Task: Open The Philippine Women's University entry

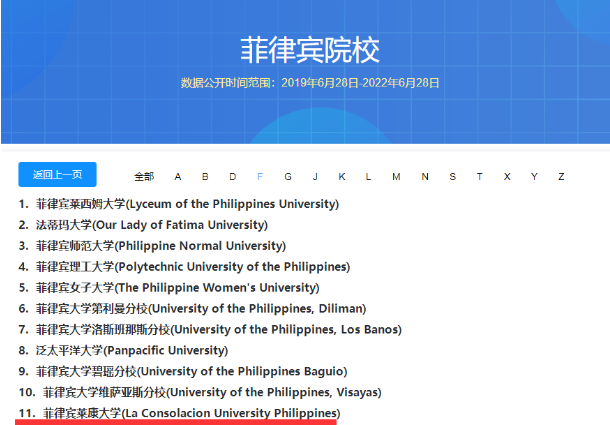Action: point(177,288)
